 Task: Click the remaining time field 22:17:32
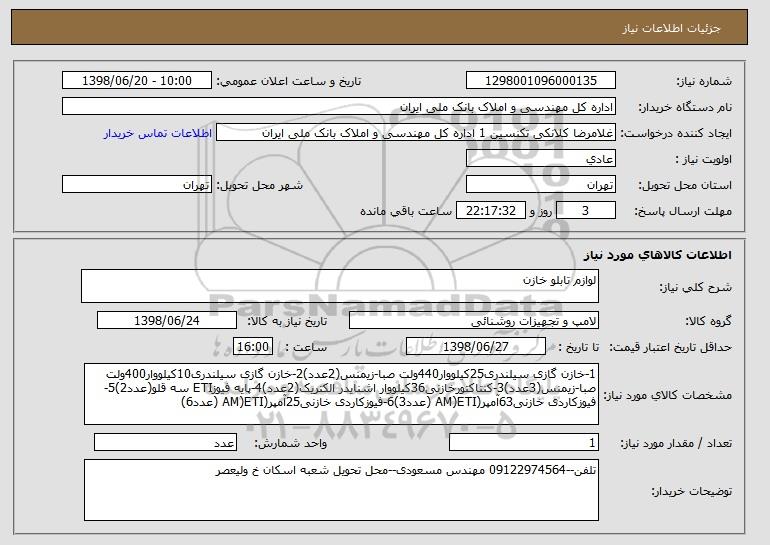coord(491,211)
